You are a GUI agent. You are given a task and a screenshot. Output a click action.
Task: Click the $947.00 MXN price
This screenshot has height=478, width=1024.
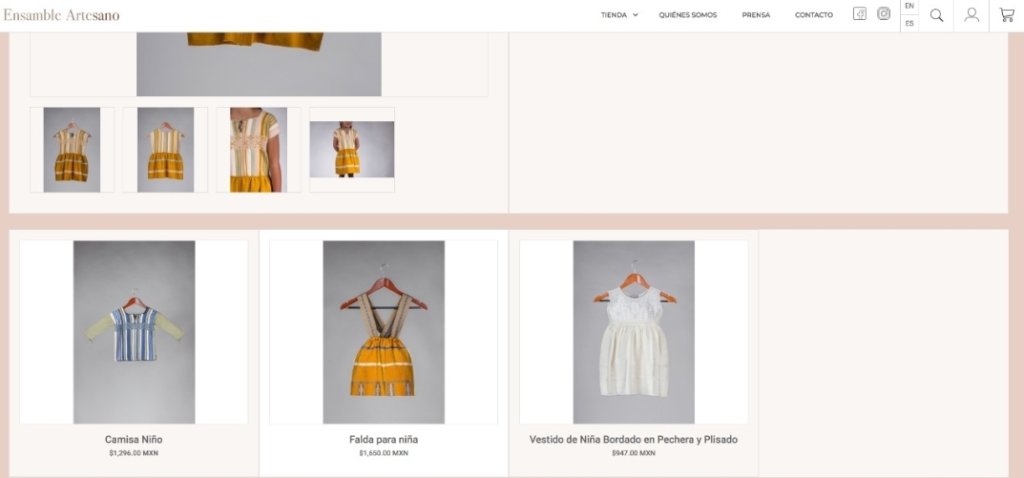[633, 453]
